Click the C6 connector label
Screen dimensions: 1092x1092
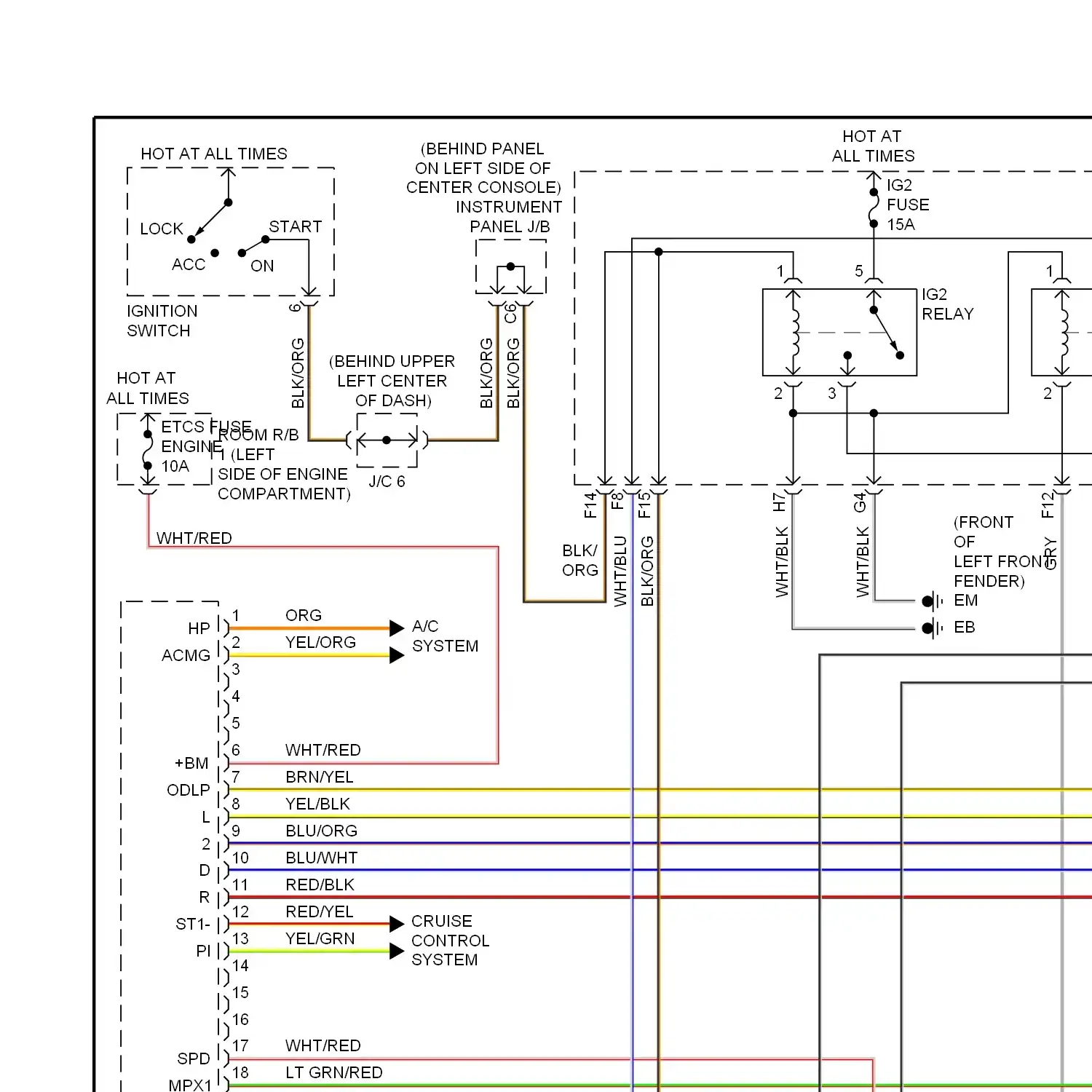click(510, 314)
